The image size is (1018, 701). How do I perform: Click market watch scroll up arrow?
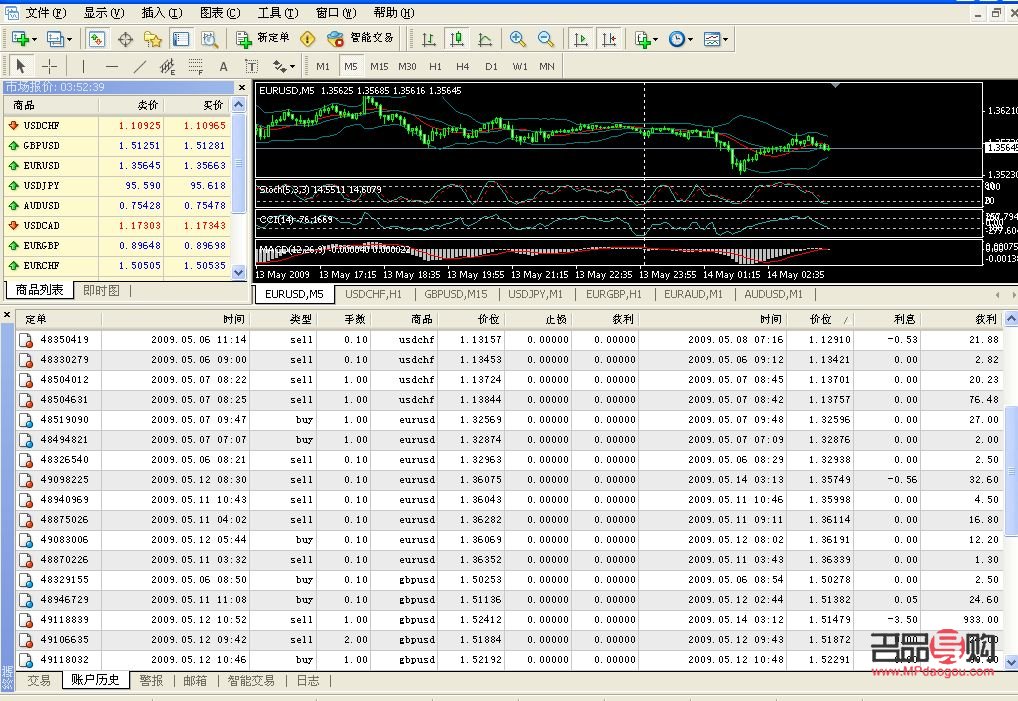pos(239,105)
